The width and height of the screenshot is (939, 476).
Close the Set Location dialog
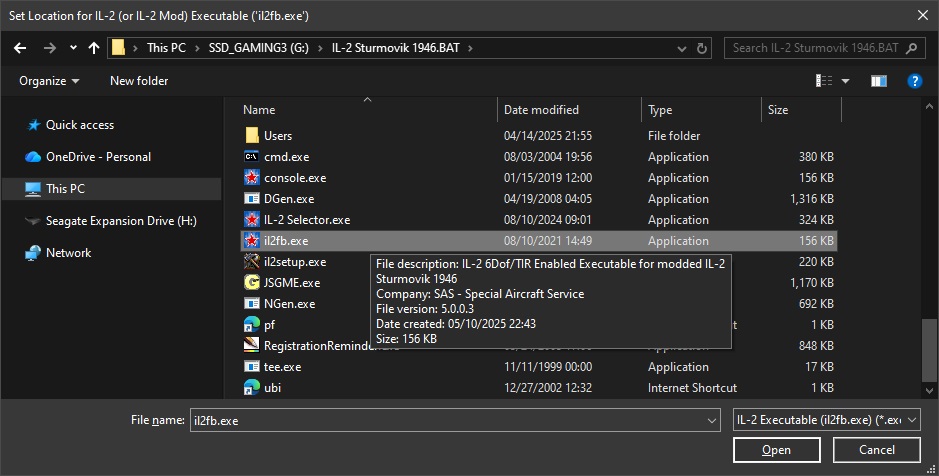coord(923,16)
